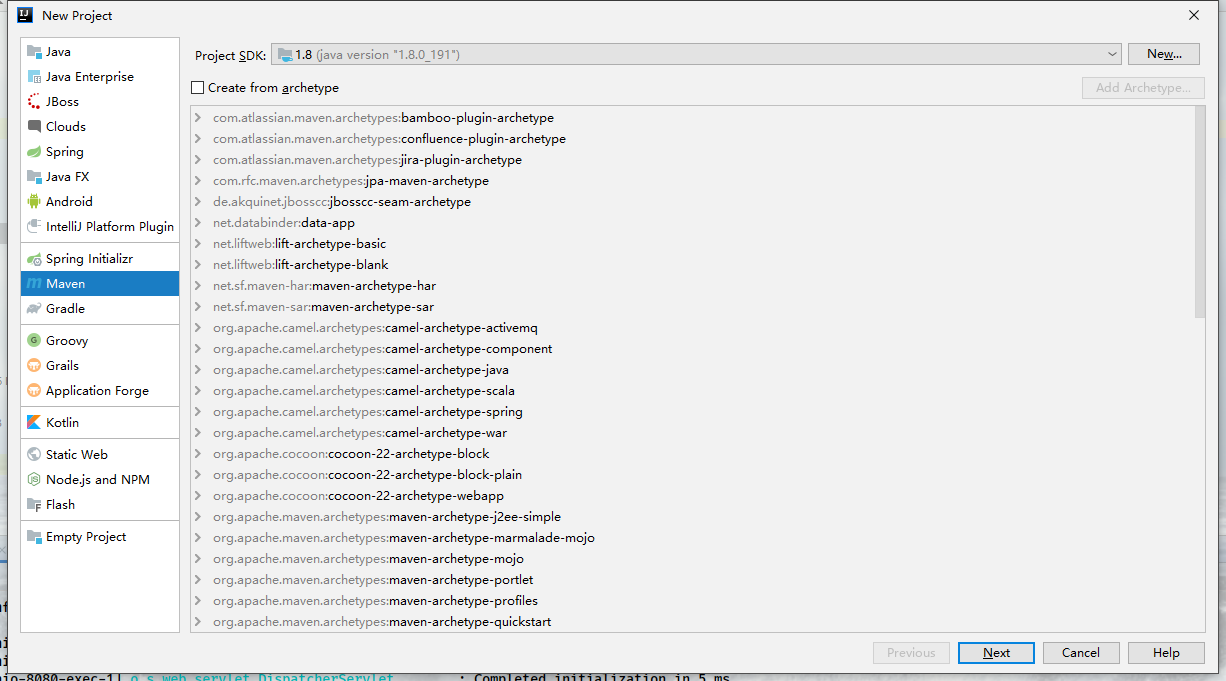
Task: Click the archetype list vertical scrollbar
Action: coord(1199,212)
